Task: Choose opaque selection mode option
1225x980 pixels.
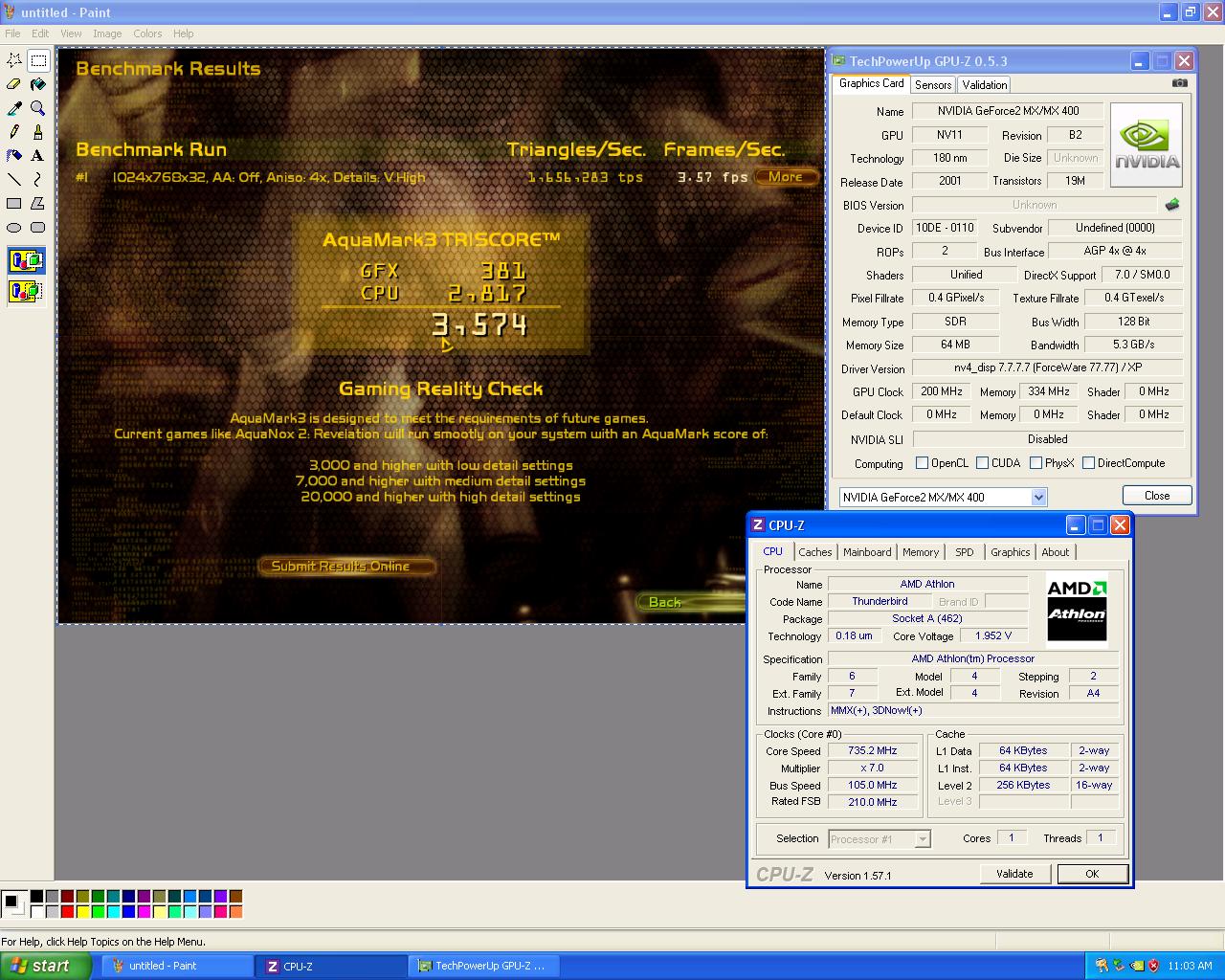Action: coord(26,260)
